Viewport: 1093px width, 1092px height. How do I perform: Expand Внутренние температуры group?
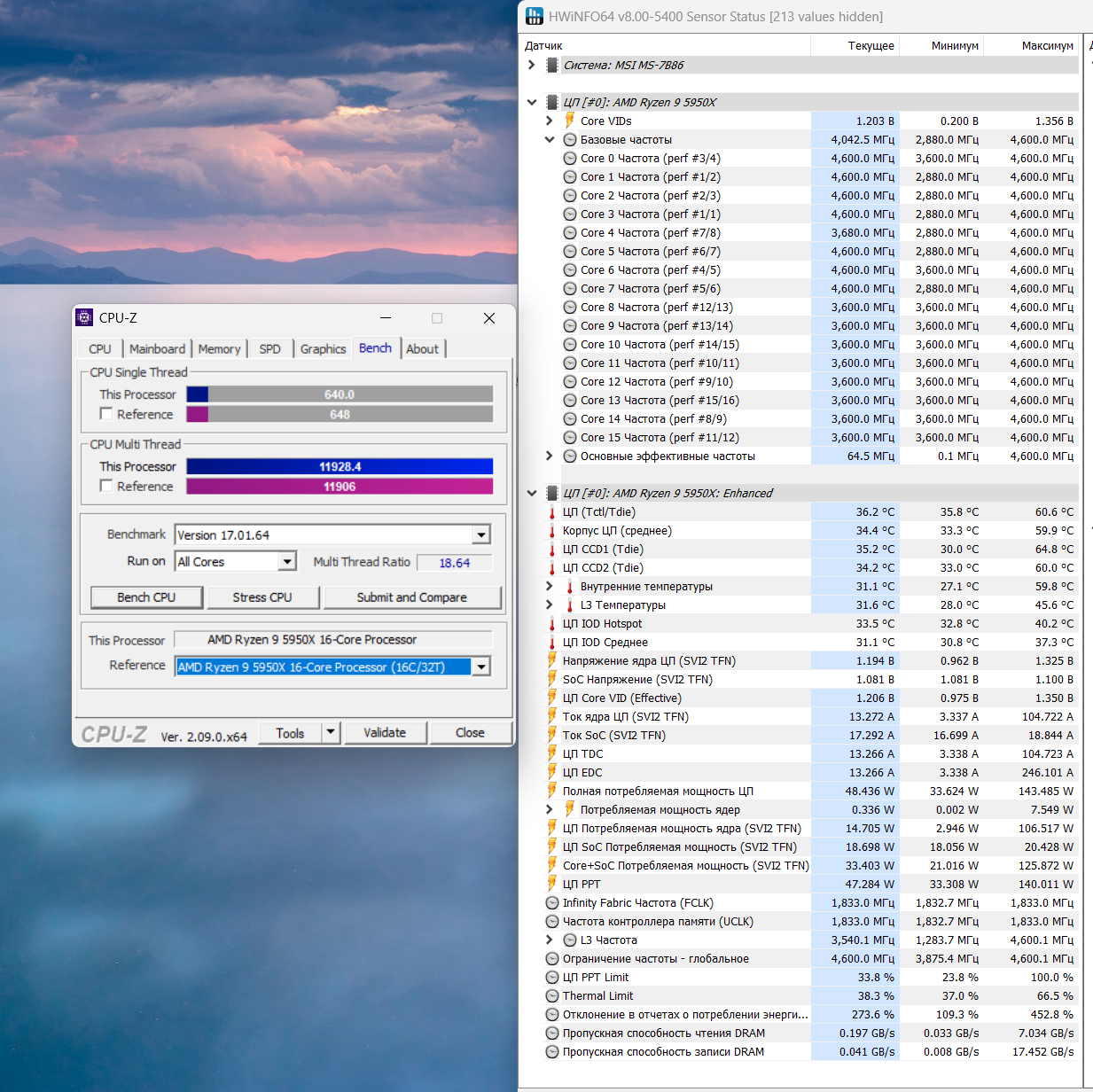(549, 586)
